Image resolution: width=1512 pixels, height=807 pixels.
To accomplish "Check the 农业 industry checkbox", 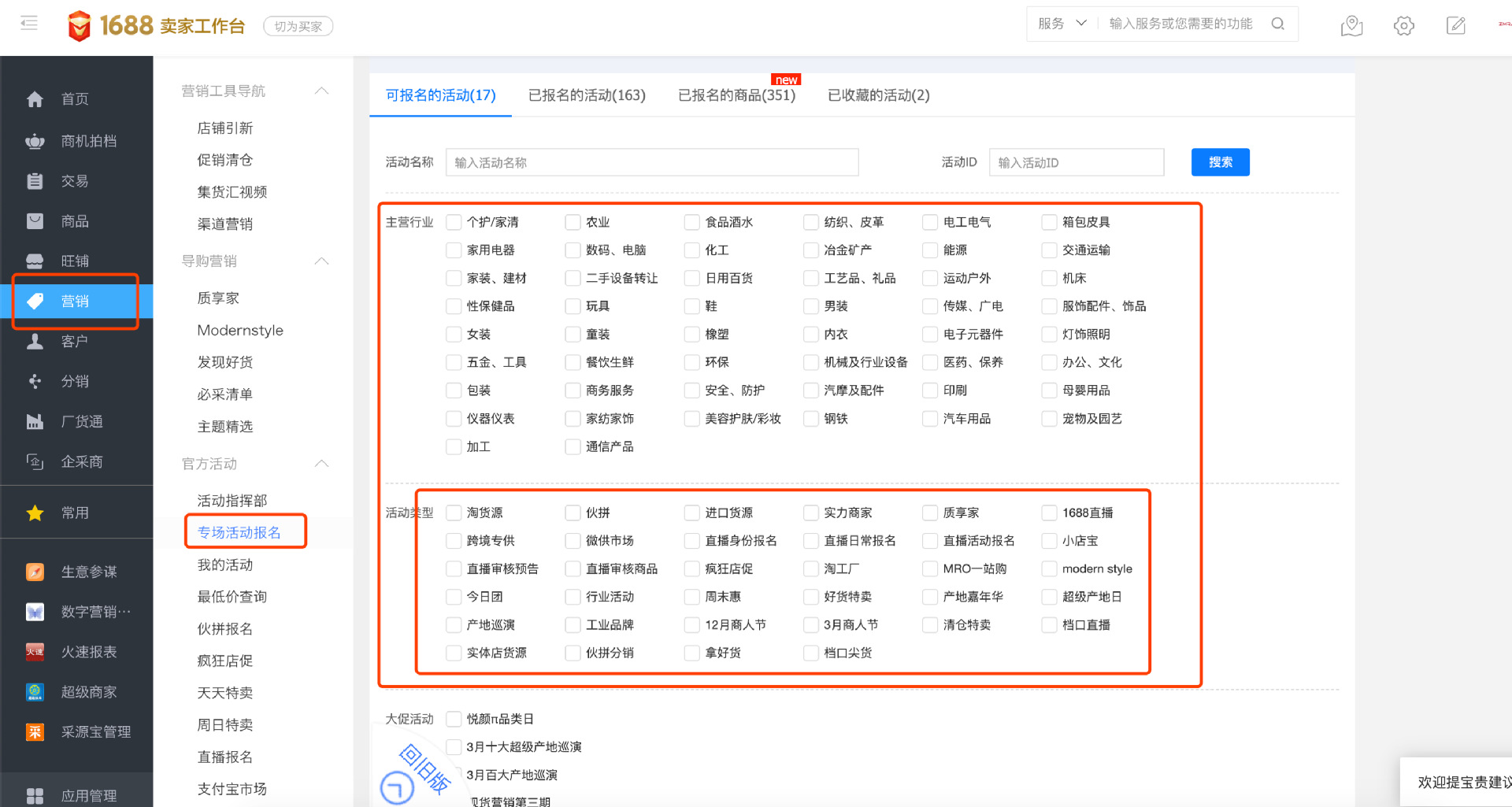I will click(573, 222).
